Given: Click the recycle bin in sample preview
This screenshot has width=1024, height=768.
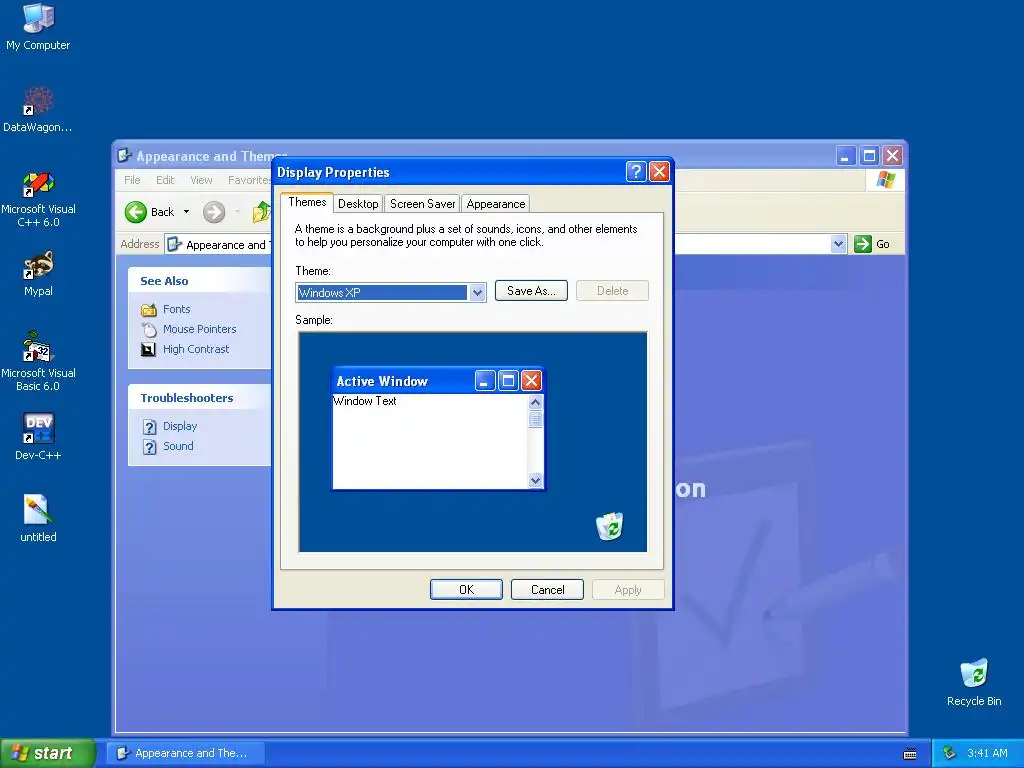Looking at the screenshot, I should 610,526.
